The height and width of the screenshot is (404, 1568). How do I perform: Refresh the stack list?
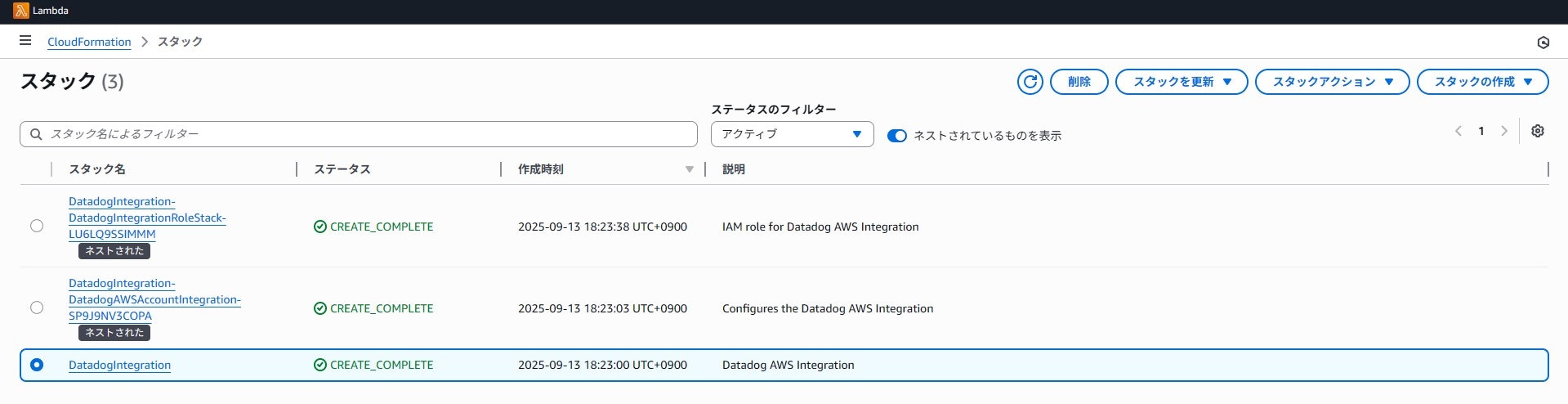pyautogui.click(x=1030, y=82)
